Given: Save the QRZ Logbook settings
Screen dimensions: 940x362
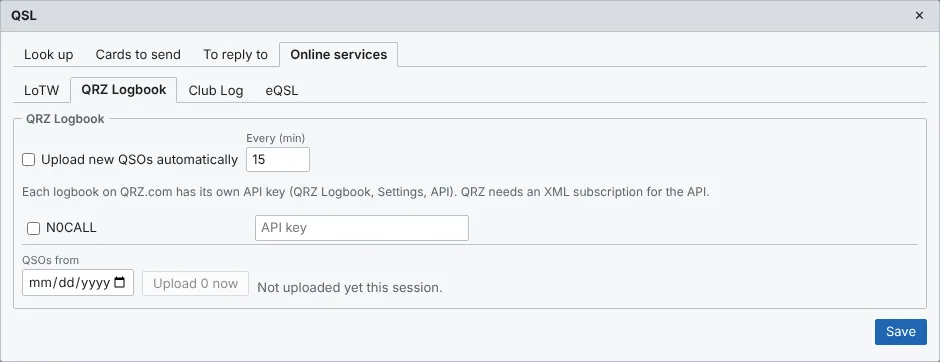Looking at the screenshot, I should coord(900,331).
